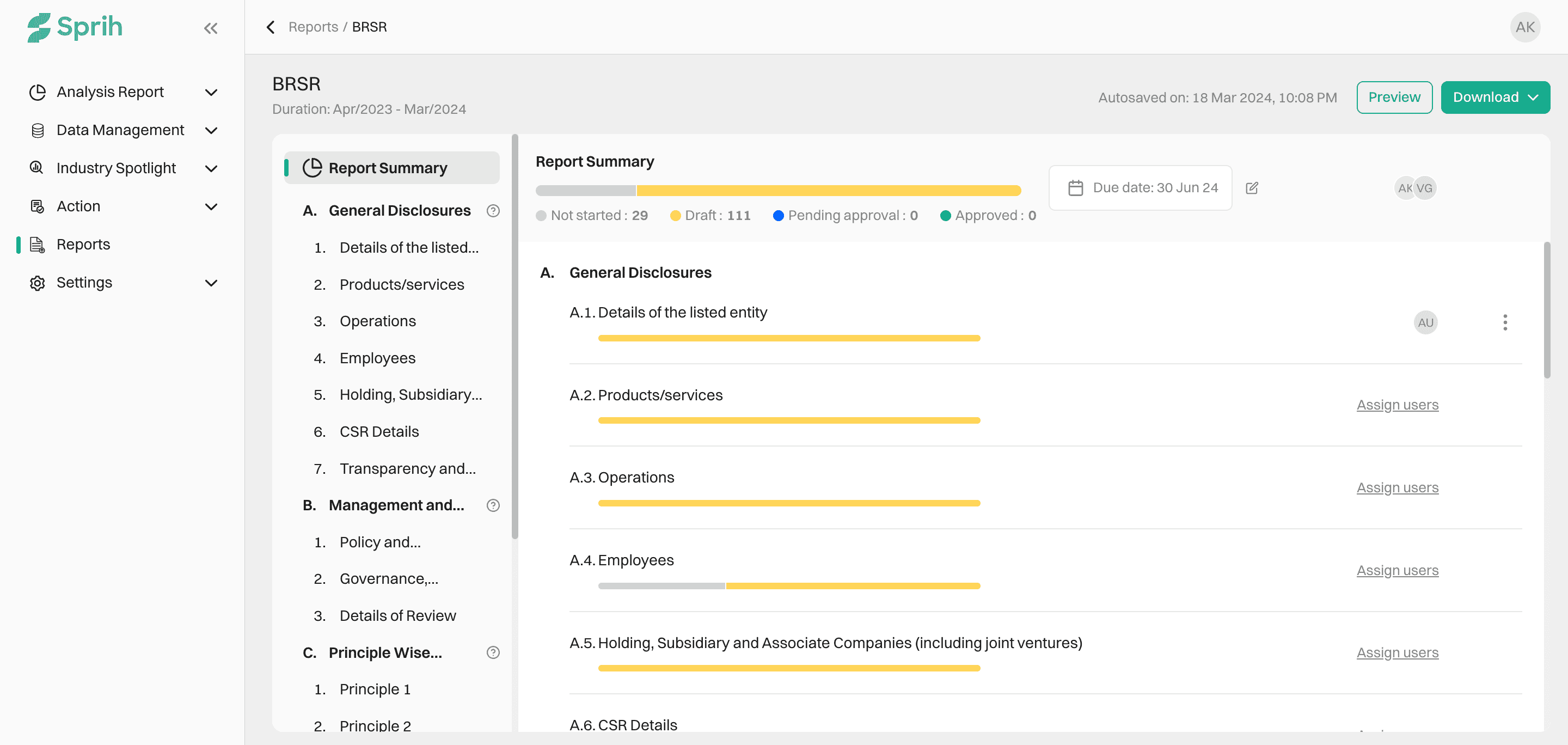Click Reports in the breadcrumb
This screenshot has height=745, width=1568.
pyautogui.click(x=313, y=27)
